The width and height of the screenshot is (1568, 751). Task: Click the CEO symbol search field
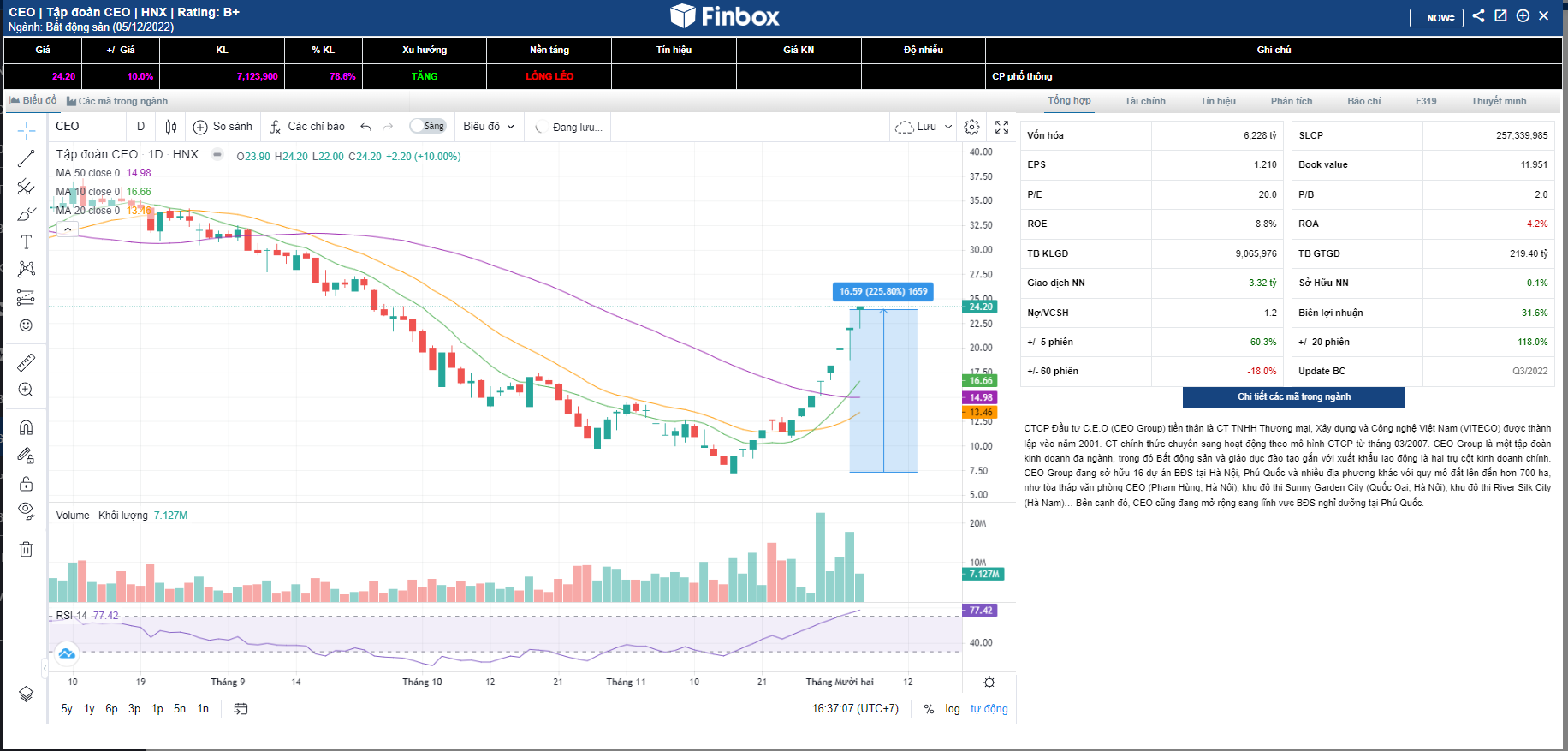click(88, 127)
